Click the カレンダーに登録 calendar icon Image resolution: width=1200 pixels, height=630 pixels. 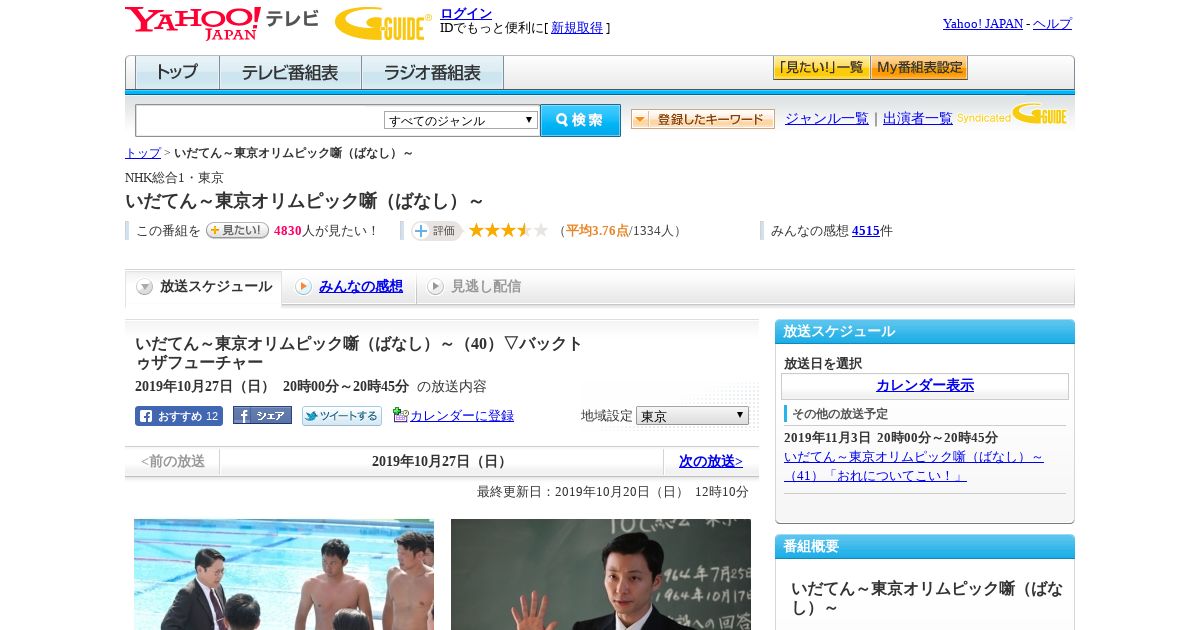click(400, 415)
